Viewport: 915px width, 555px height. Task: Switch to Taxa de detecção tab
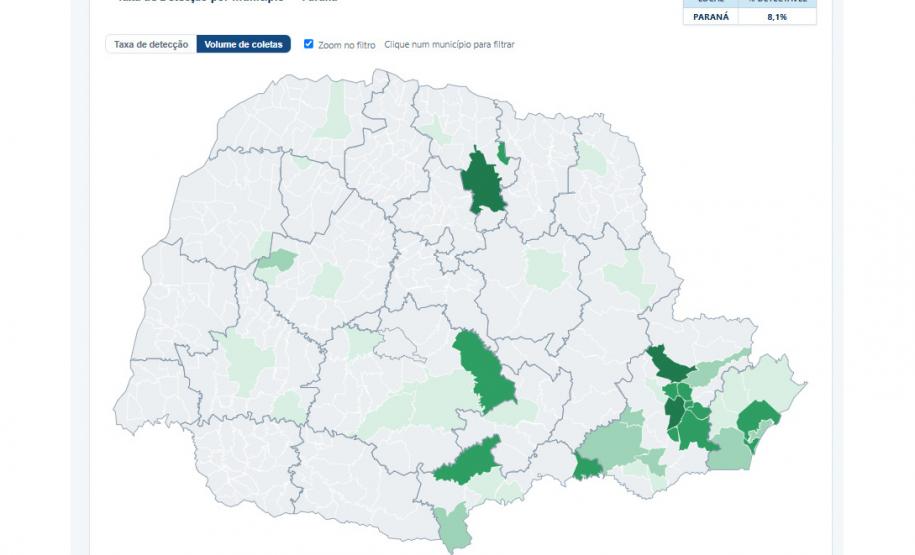pyautogui.click(x=151, y=44)
